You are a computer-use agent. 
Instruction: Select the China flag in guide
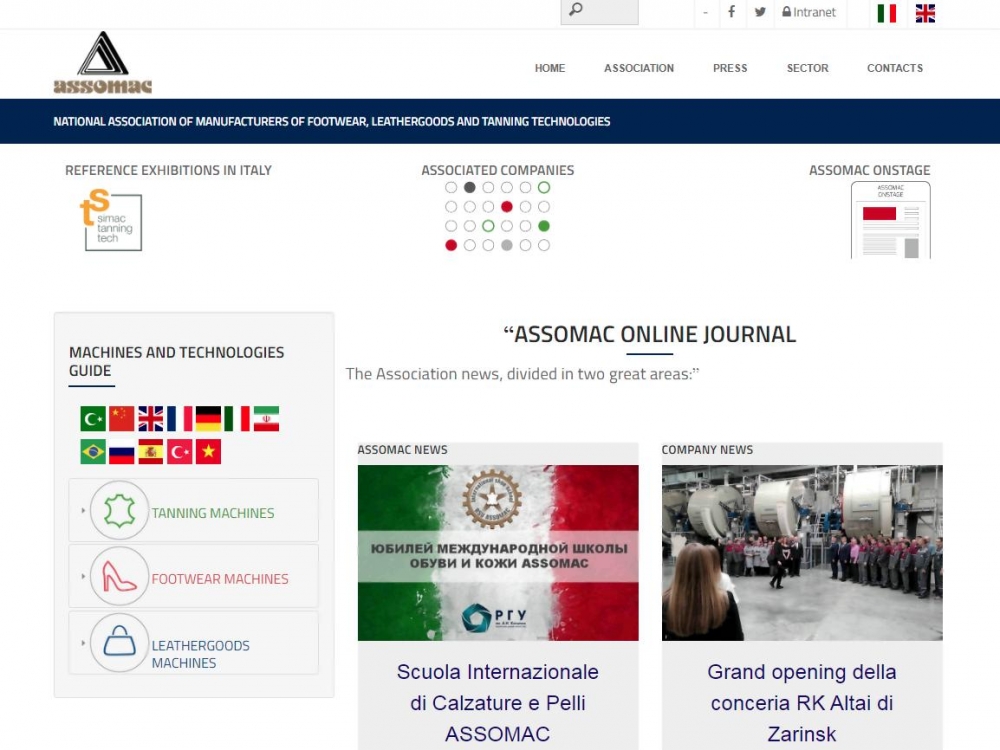click(122, 419)
